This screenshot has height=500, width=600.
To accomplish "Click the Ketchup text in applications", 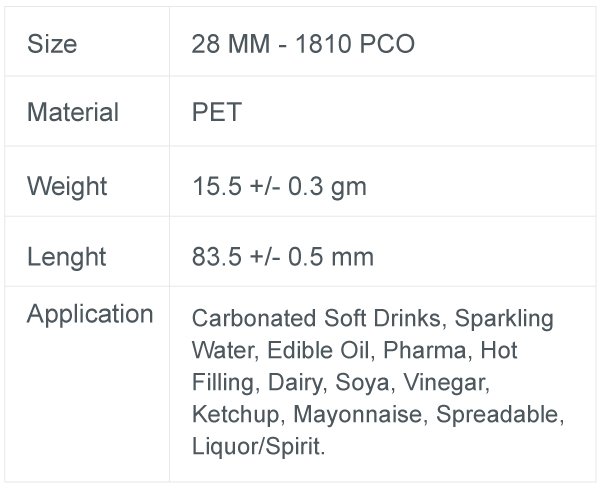I will coord(236,414).
